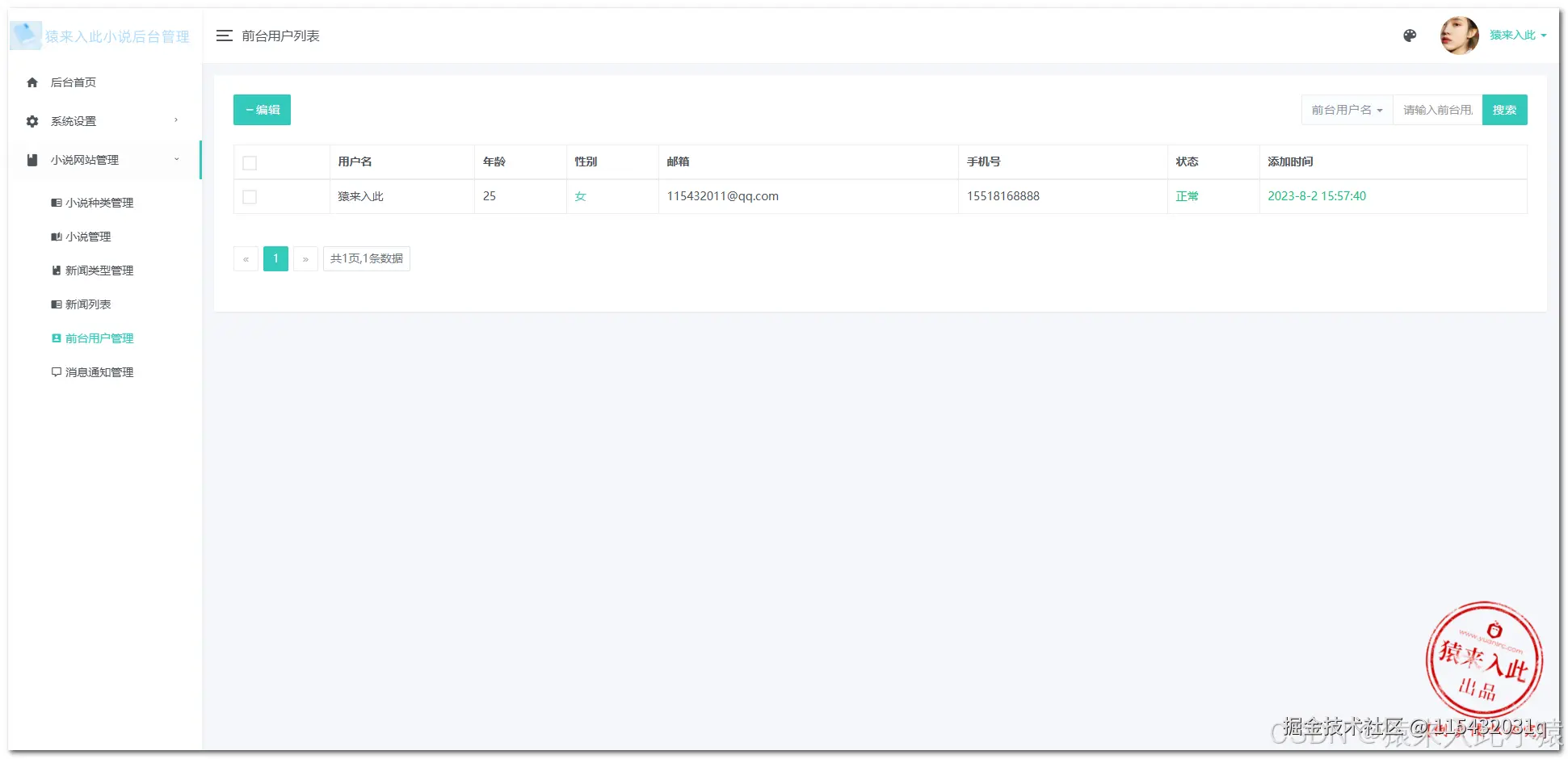The width and height of the screenshot is (1568, 759).
Task: Click the 猿来入此小说后台管理 header title
Action: point(117,36)
